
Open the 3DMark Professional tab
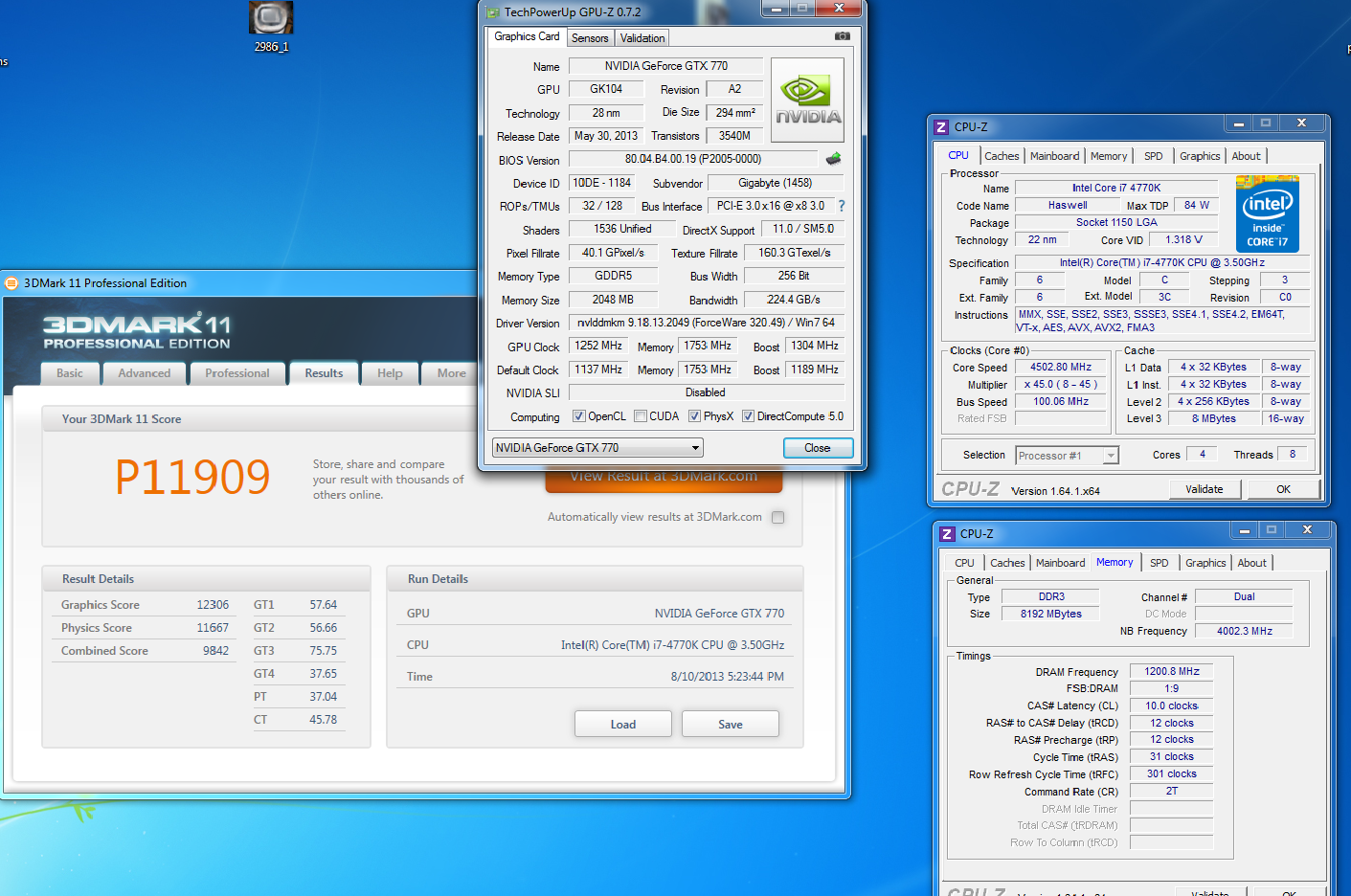click(237, 373)
